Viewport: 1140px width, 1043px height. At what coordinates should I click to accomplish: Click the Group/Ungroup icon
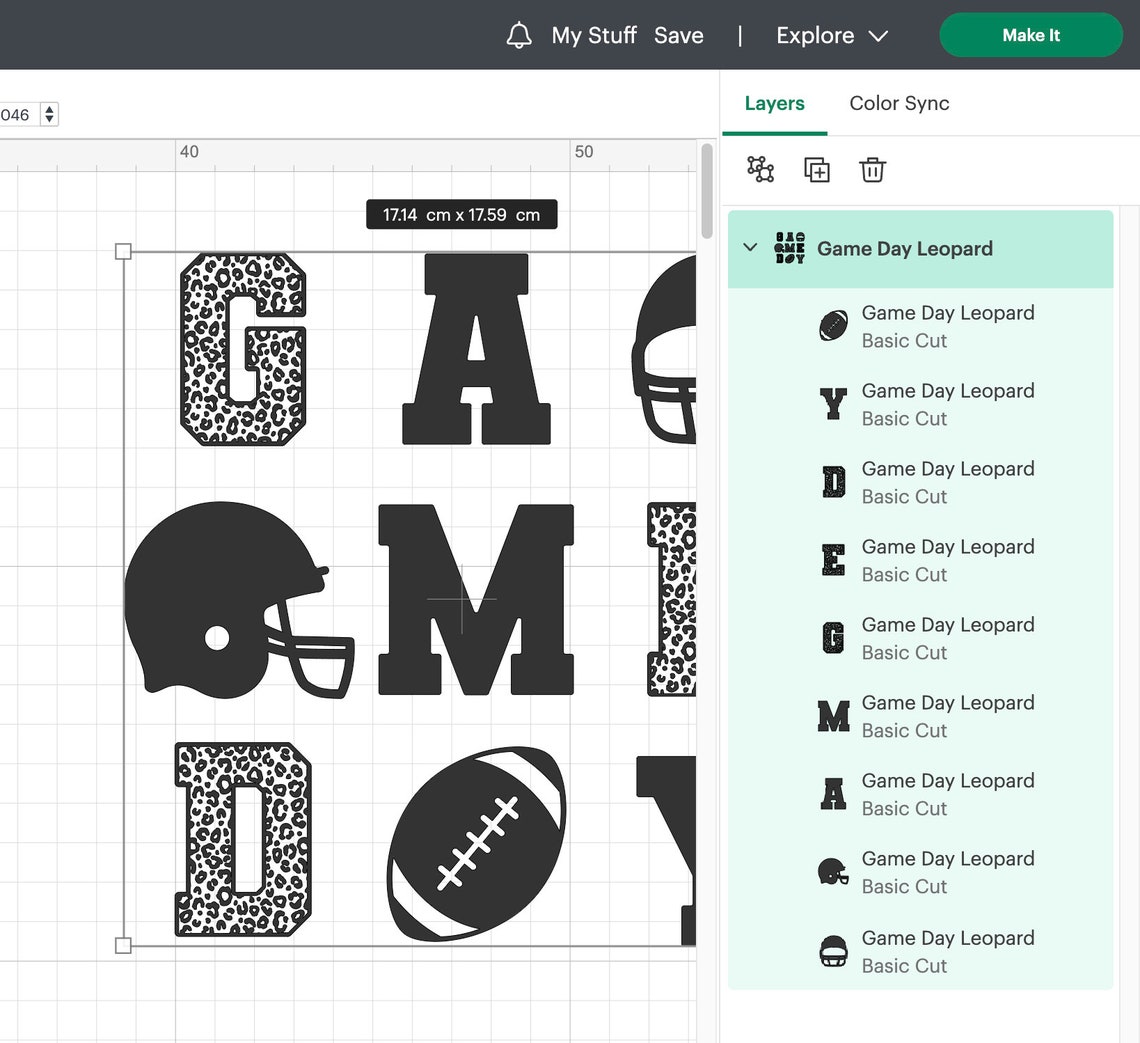[x=760, y=170]
